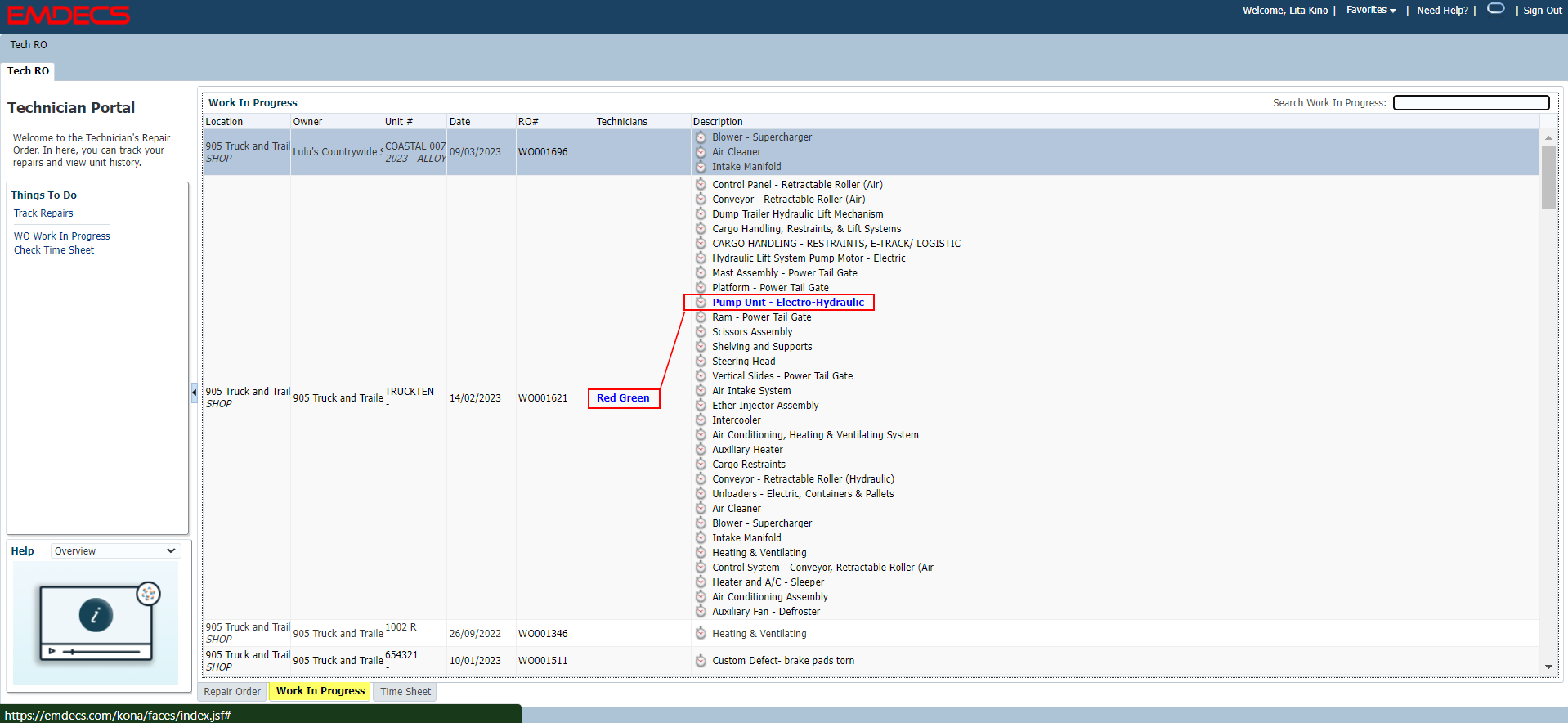Select the timer icon for Cargo Restraints
1568x723 pixels.
701,464
